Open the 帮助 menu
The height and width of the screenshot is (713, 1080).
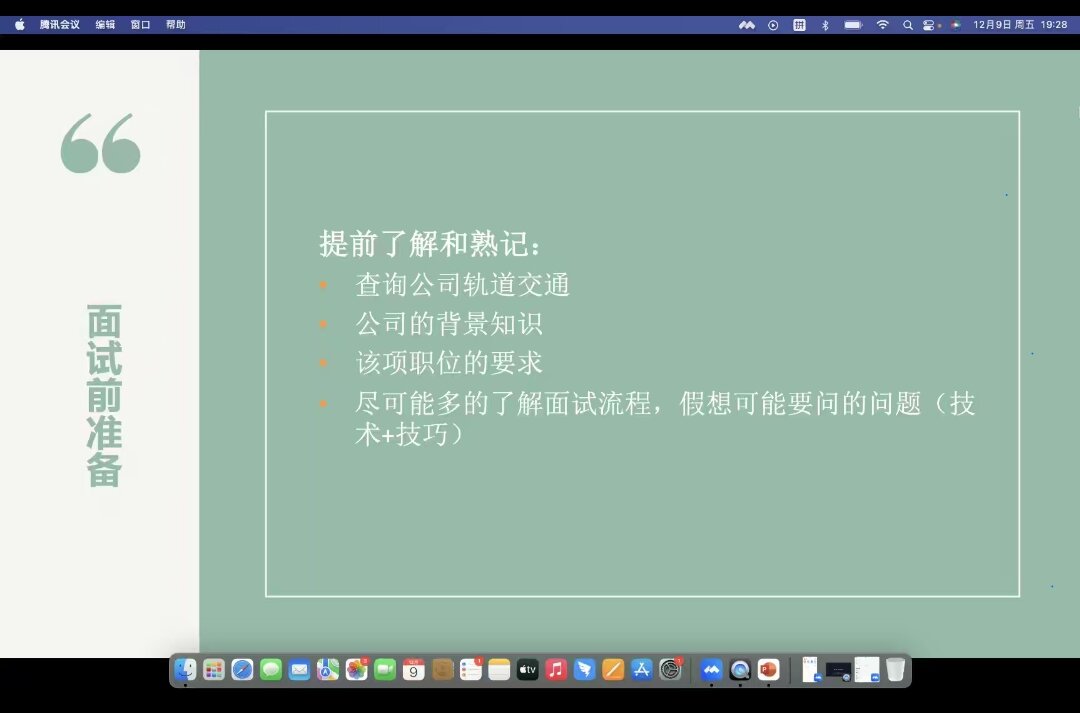pyautogui.click(x=176, y=25)
